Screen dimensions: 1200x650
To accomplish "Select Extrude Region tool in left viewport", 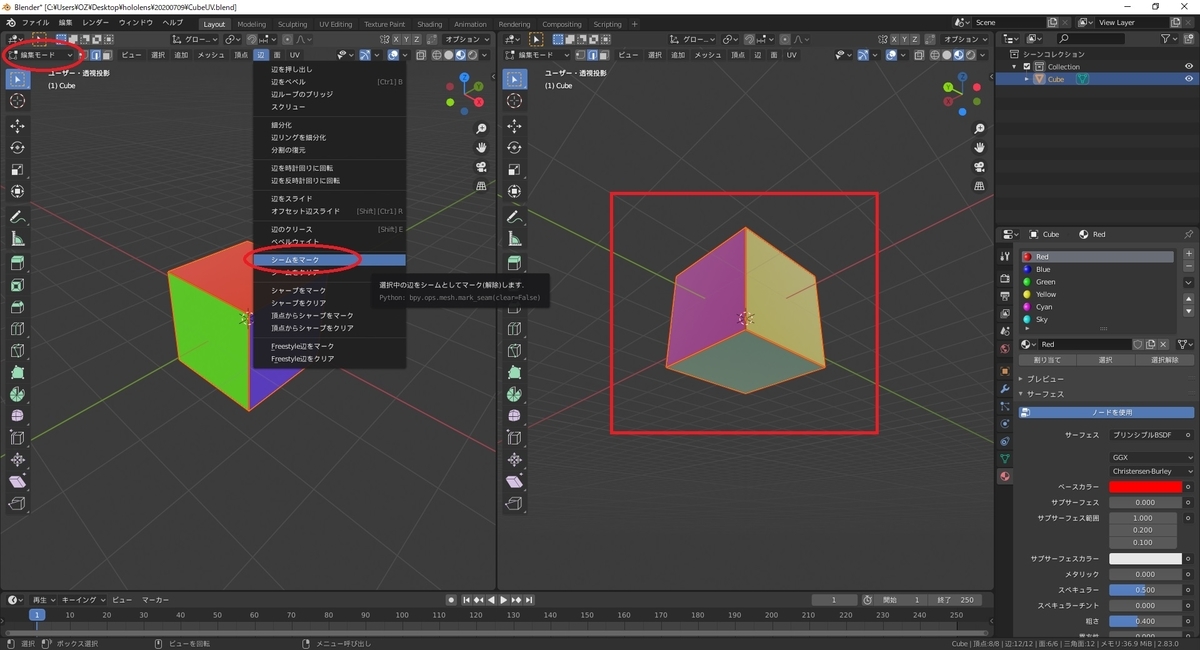I will [x=17, y=263].
